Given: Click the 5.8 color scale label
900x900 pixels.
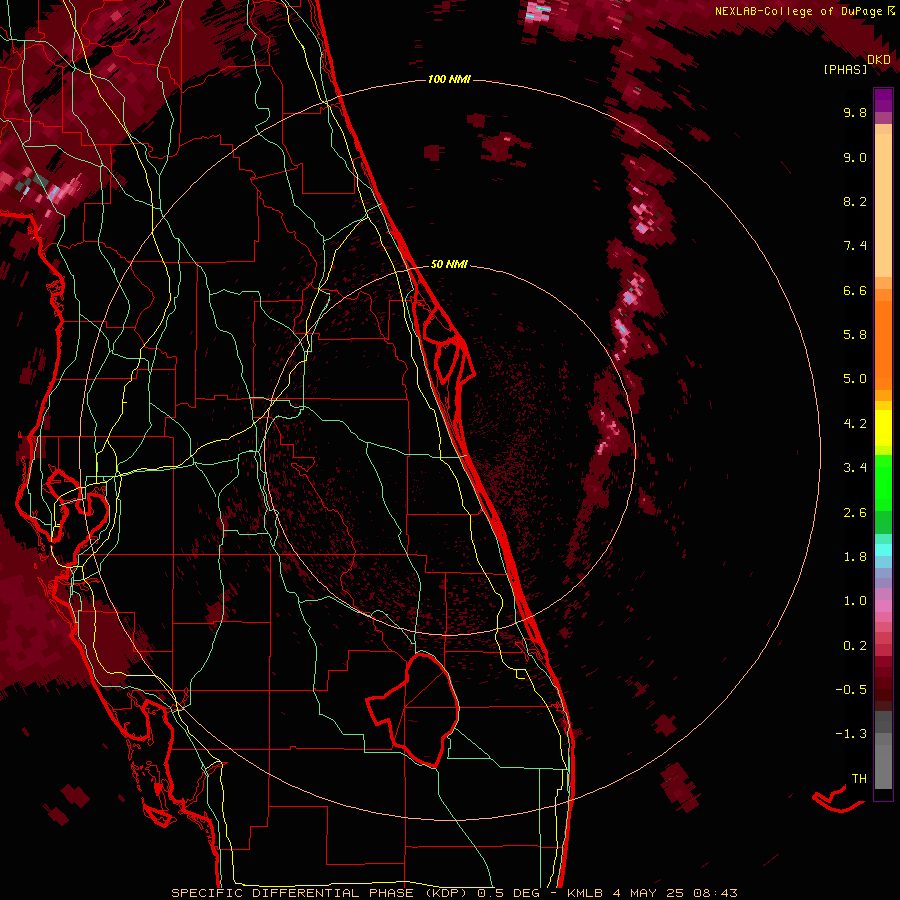Looking at the screenshot, I should coord(855,335).
